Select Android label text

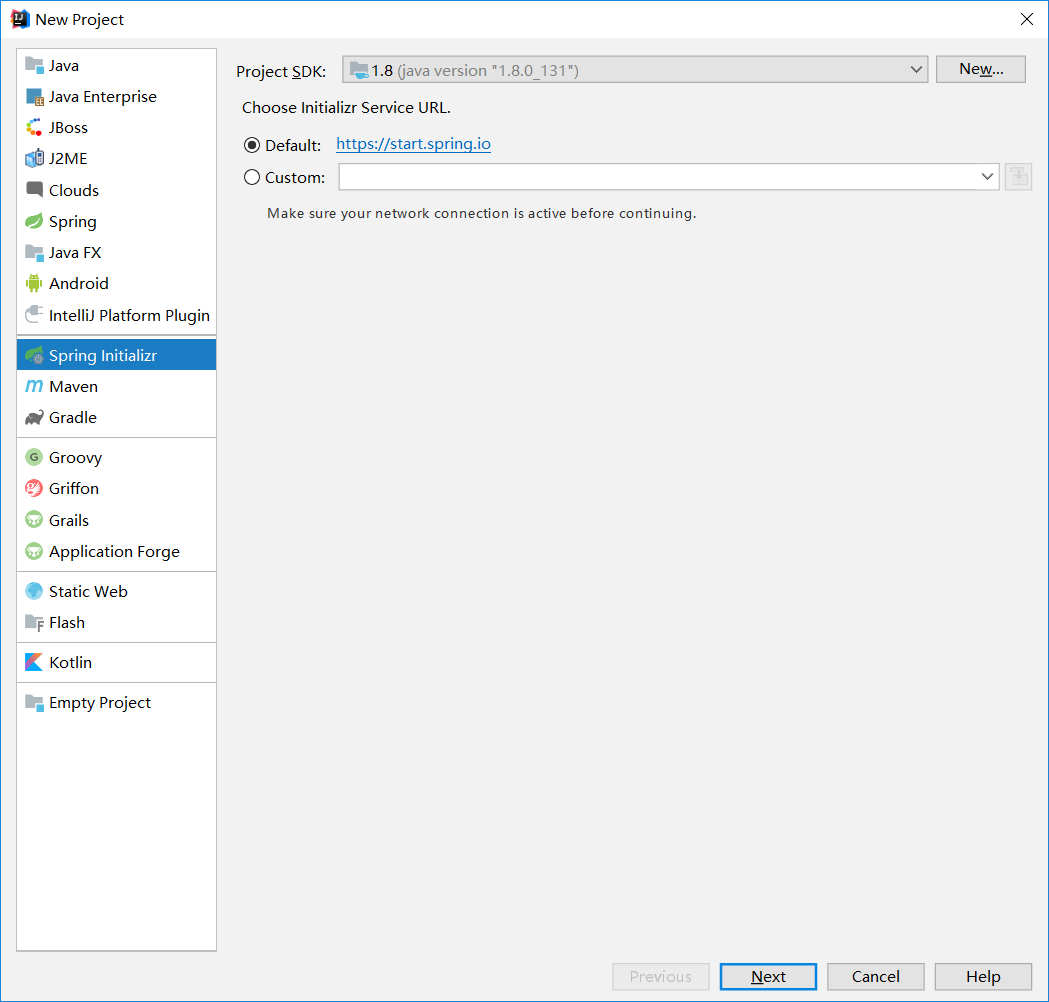click(78, 284)
